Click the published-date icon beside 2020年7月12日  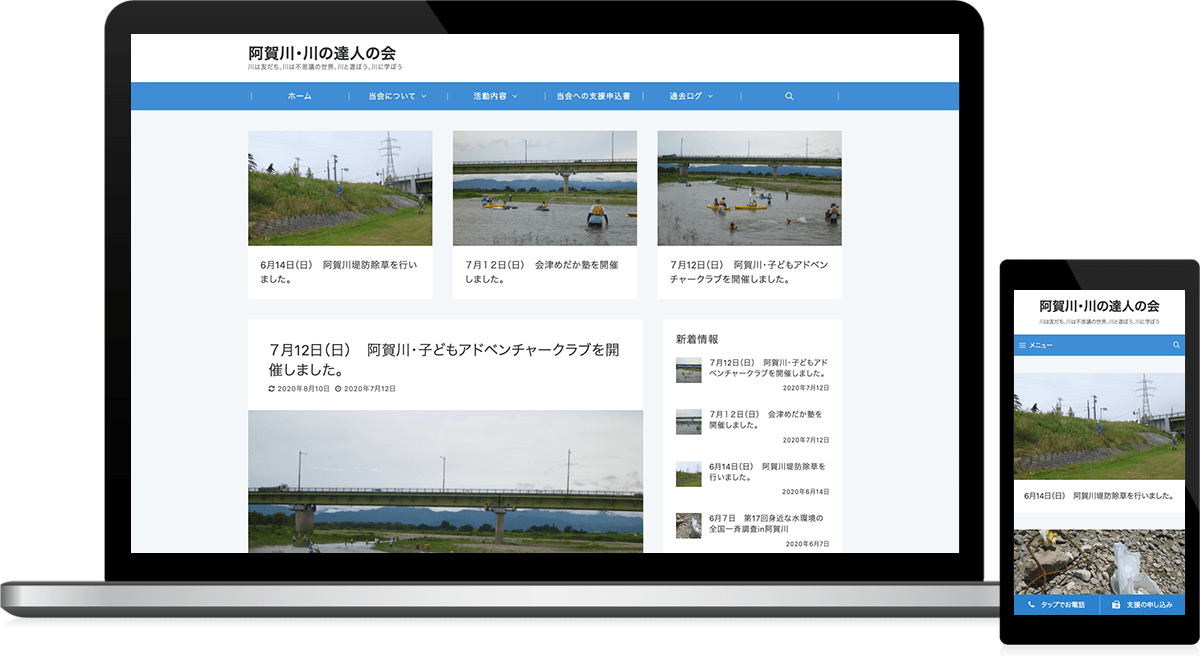point(337,388)
